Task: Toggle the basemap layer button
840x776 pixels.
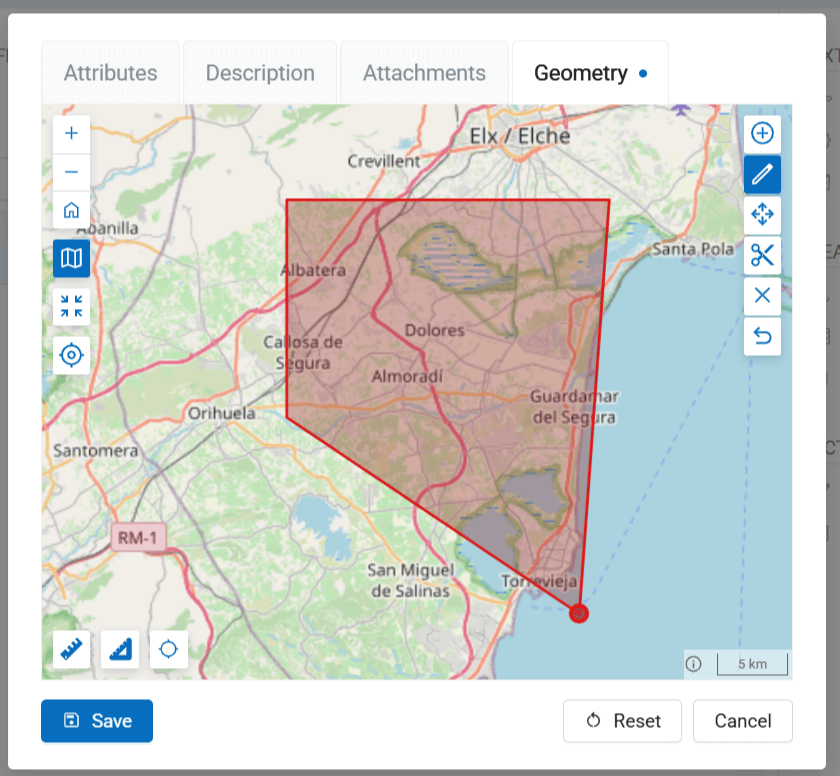Action: pos(71,259)
